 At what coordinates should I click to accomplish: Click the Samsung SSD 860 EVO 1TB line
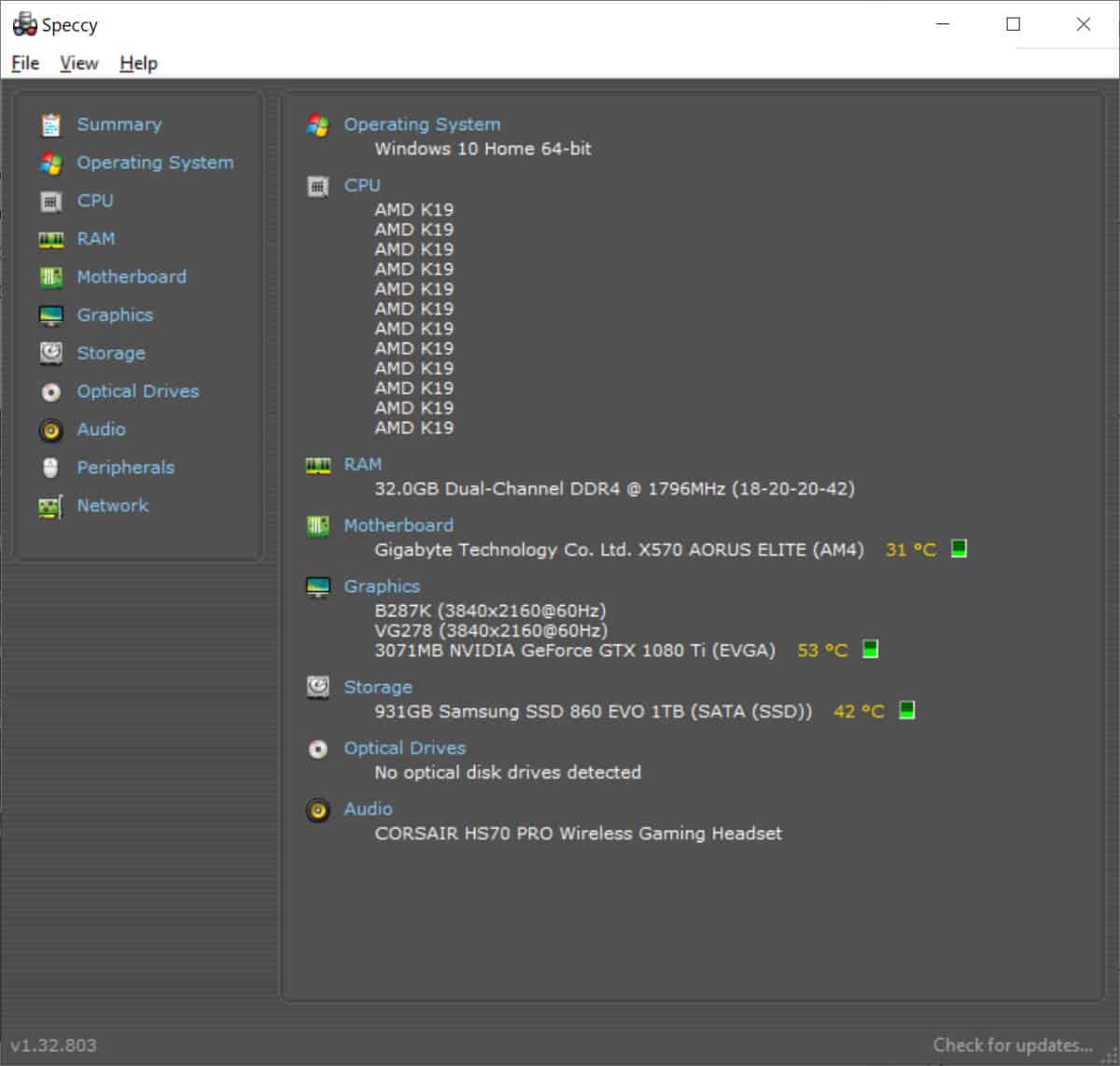tap(593, 711)
